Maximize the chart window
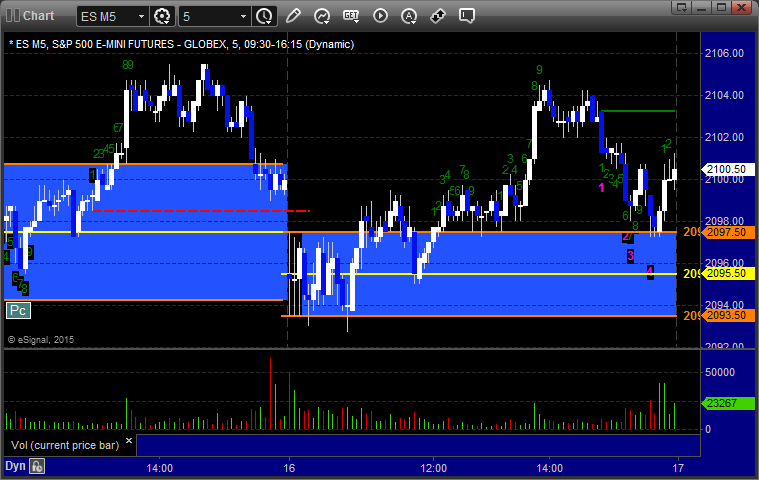 pos(721,7)
